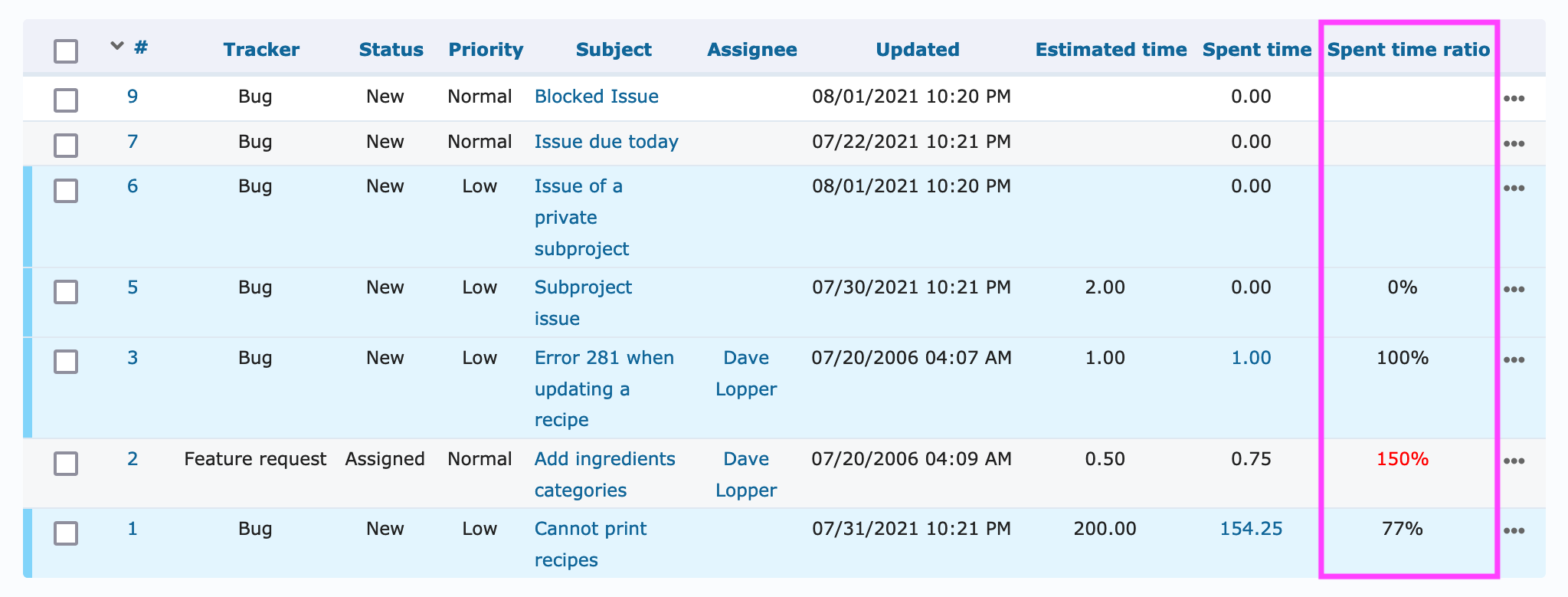Open actions menu for issue 6
This screenshot has width=1568, height=597.
[x=1514, y=189]
